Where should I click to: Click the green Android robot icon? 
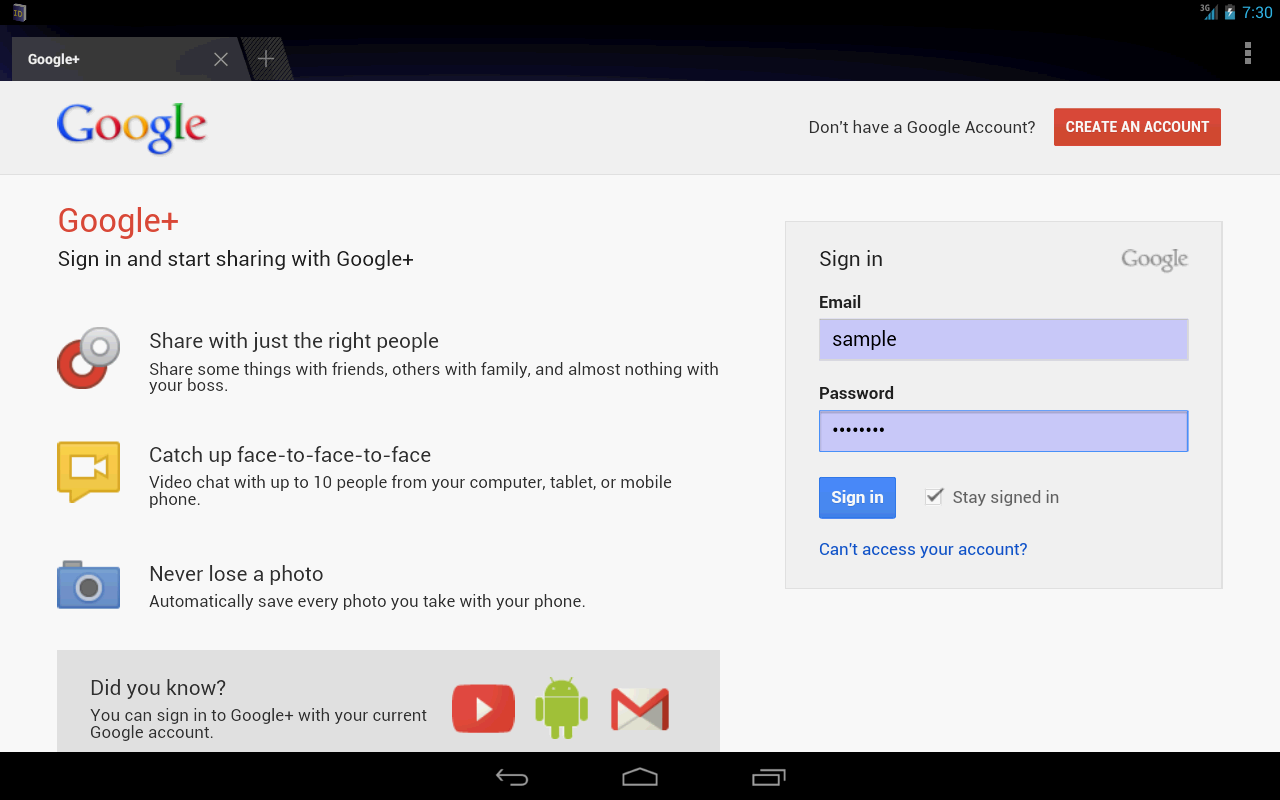pos(561,708)
